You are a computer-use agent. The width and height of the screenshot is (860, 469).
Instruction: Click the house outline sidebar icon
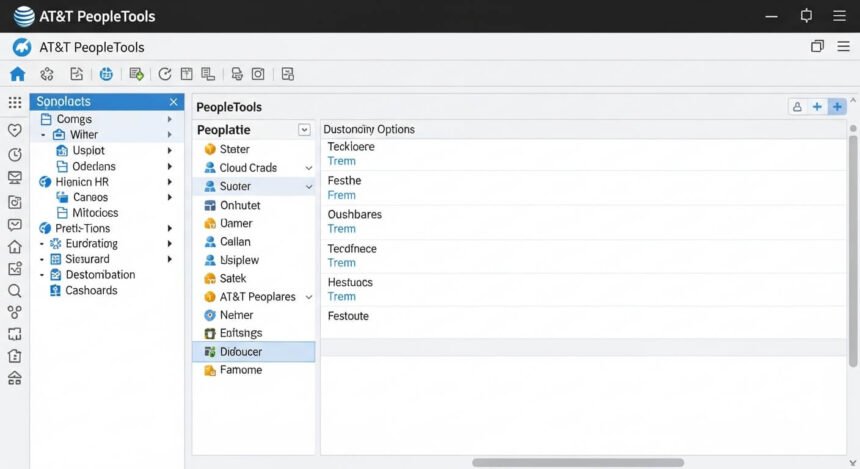click(x=15, y=247)
